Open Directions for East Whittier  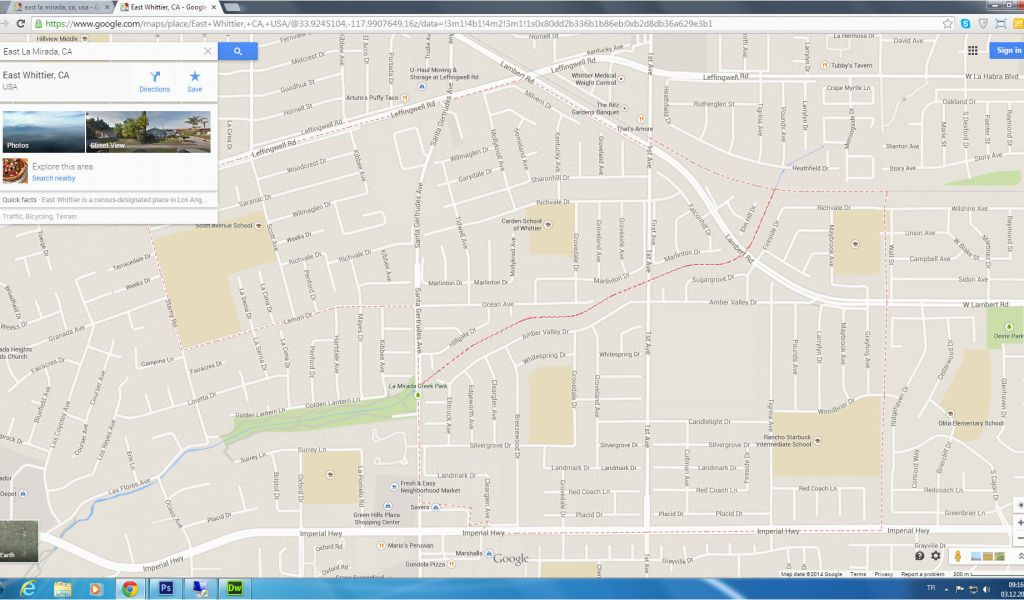155,82
